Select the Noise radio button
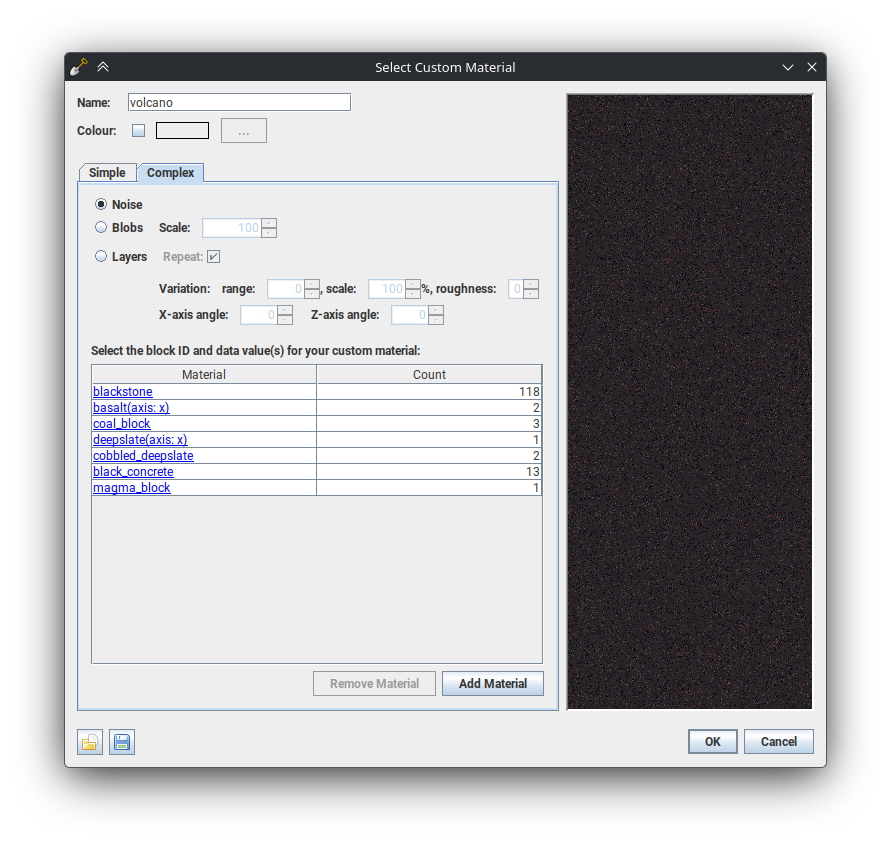 pyautogui.click(x=101, y=204)
